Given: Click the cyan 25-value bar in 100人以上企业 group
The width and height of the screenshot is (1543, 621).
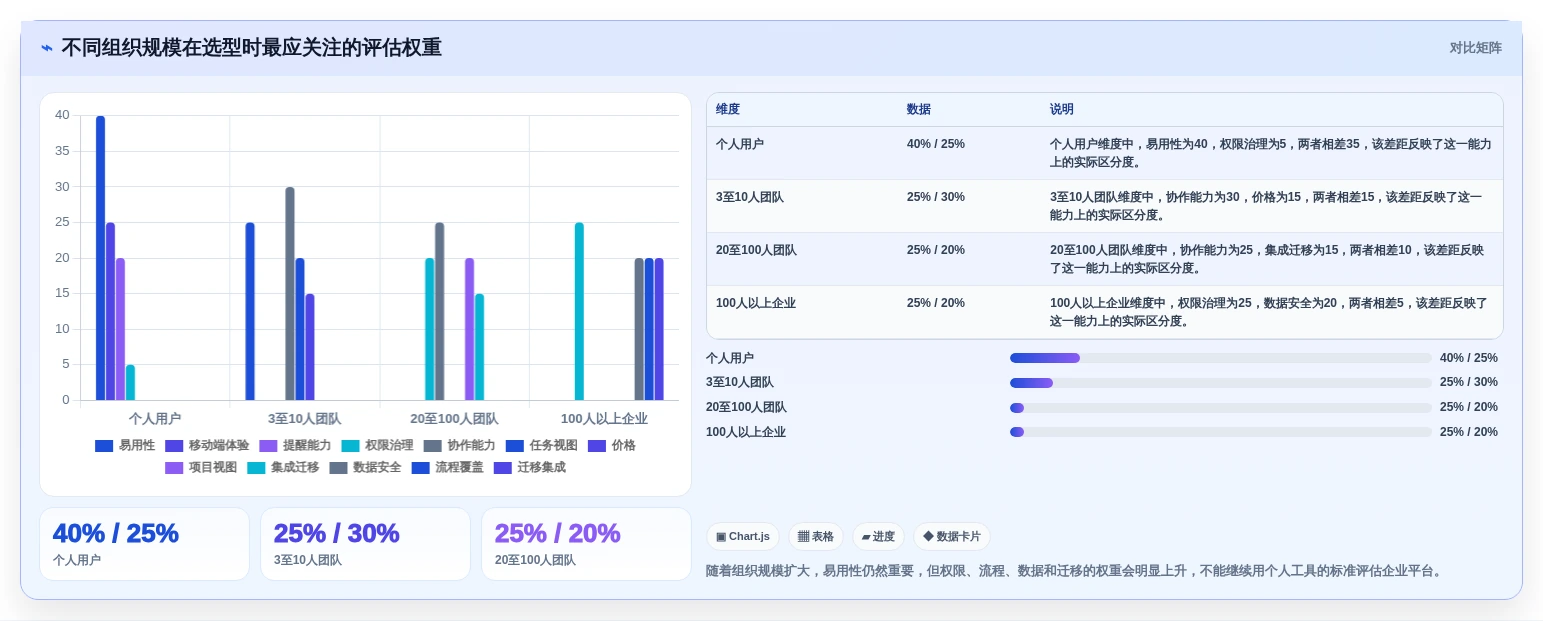Looking at the screenshot, I should pyautogui.click(x=579, y=311).
